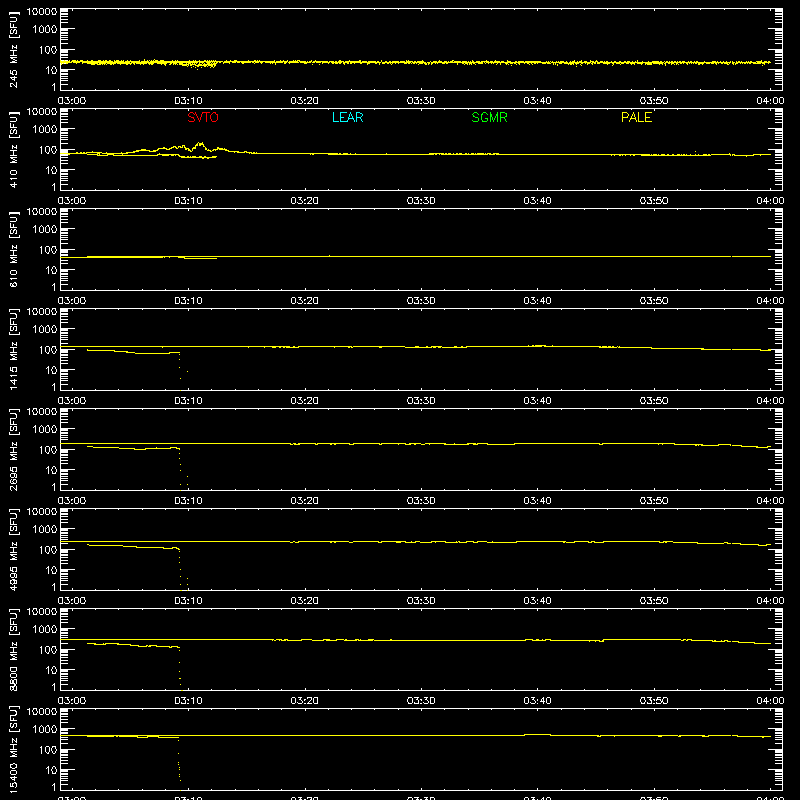
Task: Select the "2695 MHz [SFU]" axis title
Action: click(14, 449)
